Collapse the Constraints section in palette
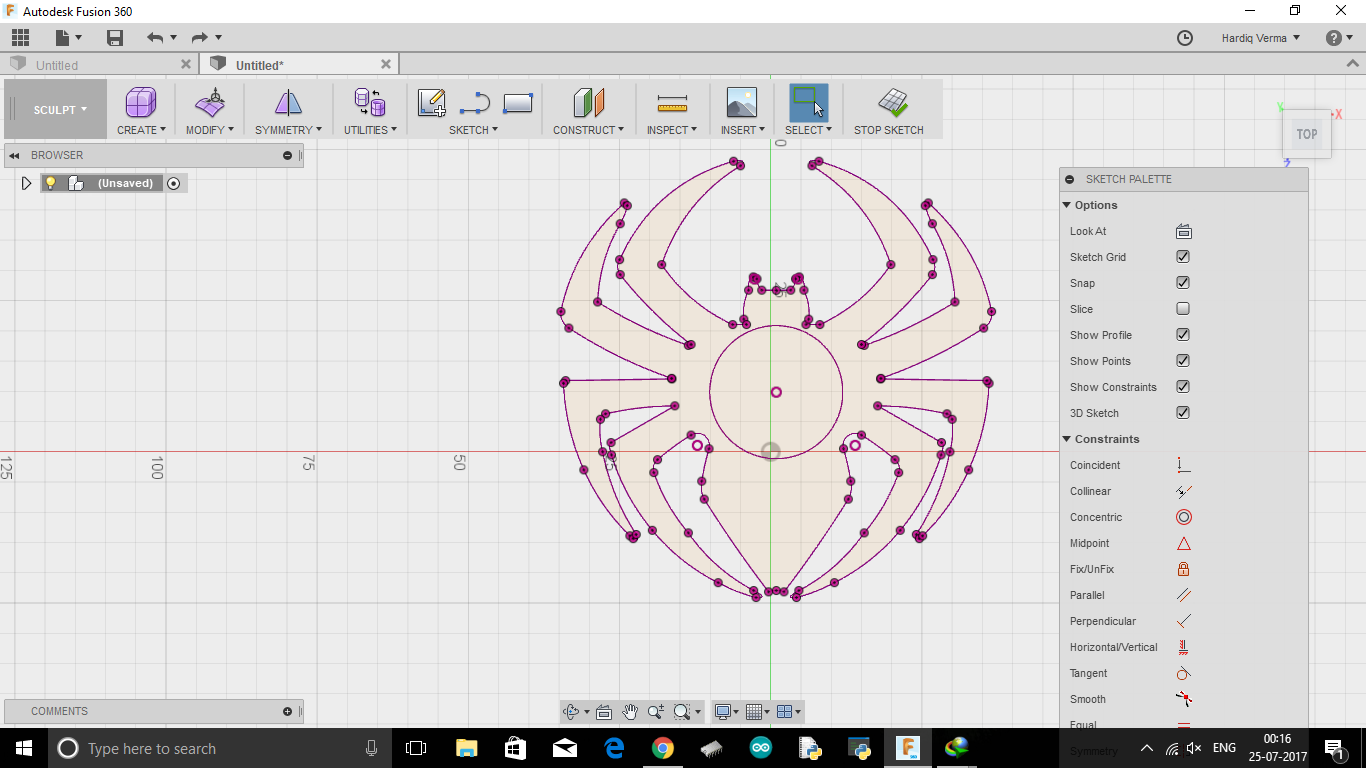This screenshot has height=768, width=1366. [x=1067, y=439]
